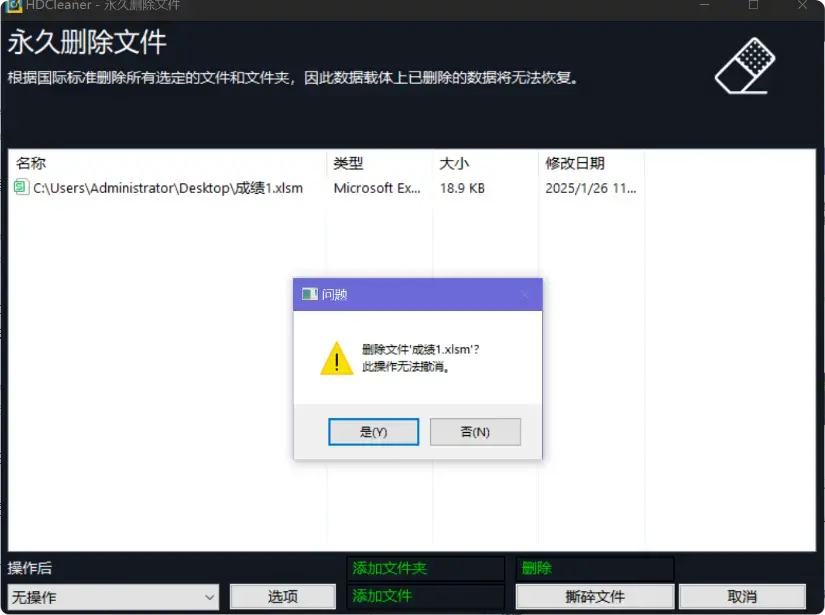Close the 问题 dialog with its X
Screen dimensions: 825x615
point(525,294)
